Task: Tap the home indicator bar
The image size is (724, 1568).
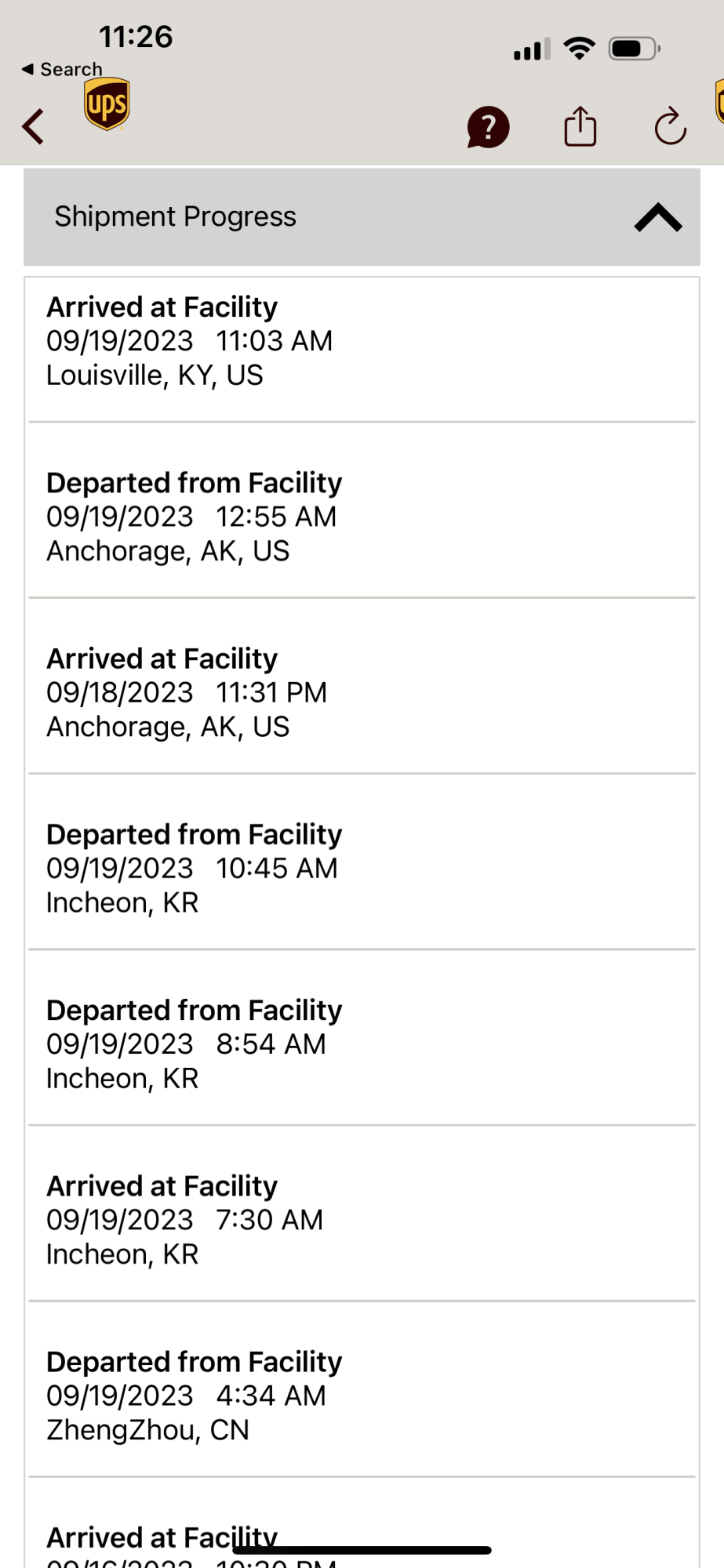Action: [362, 1550]
